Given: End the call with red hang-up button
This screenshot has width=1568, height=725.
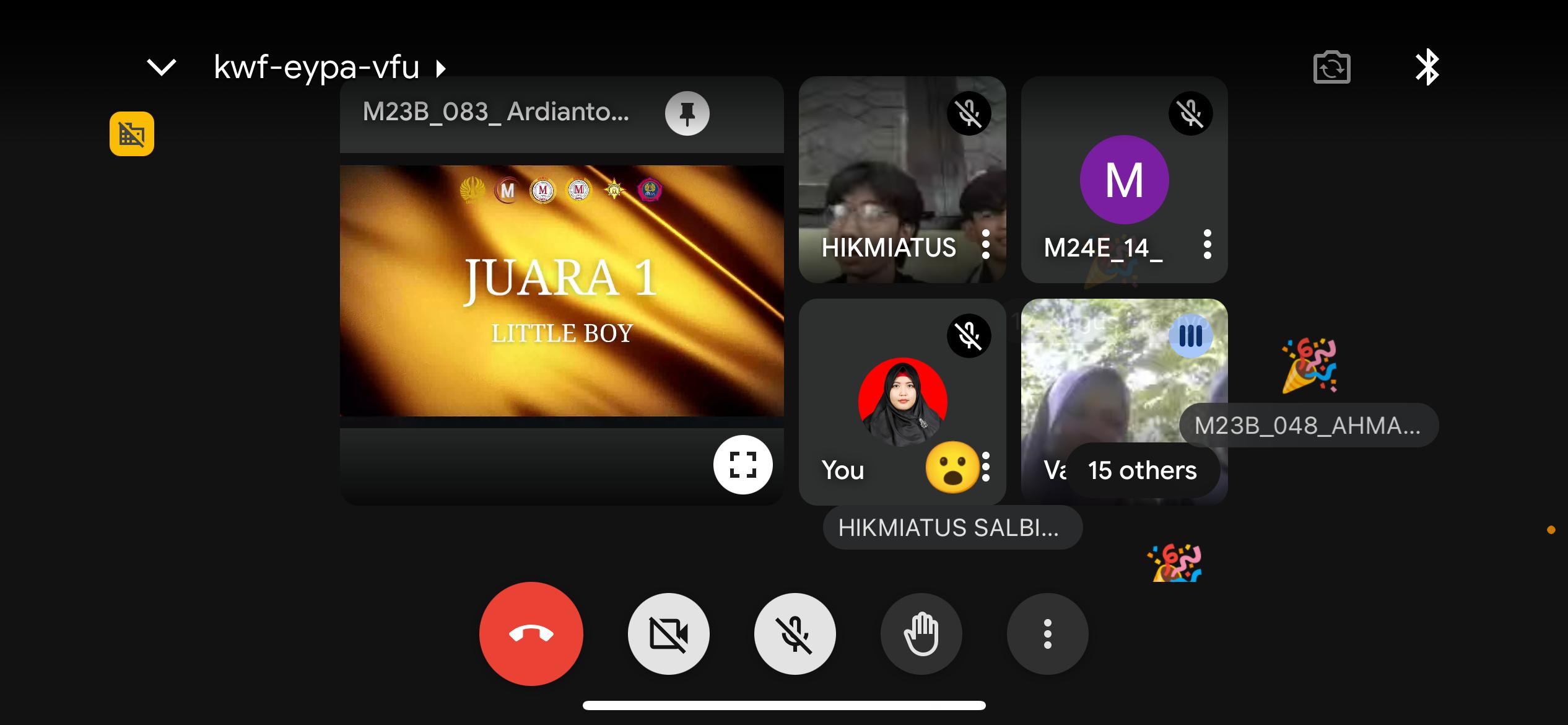Looking at the screenshot, I should click(x=531, y=633).
